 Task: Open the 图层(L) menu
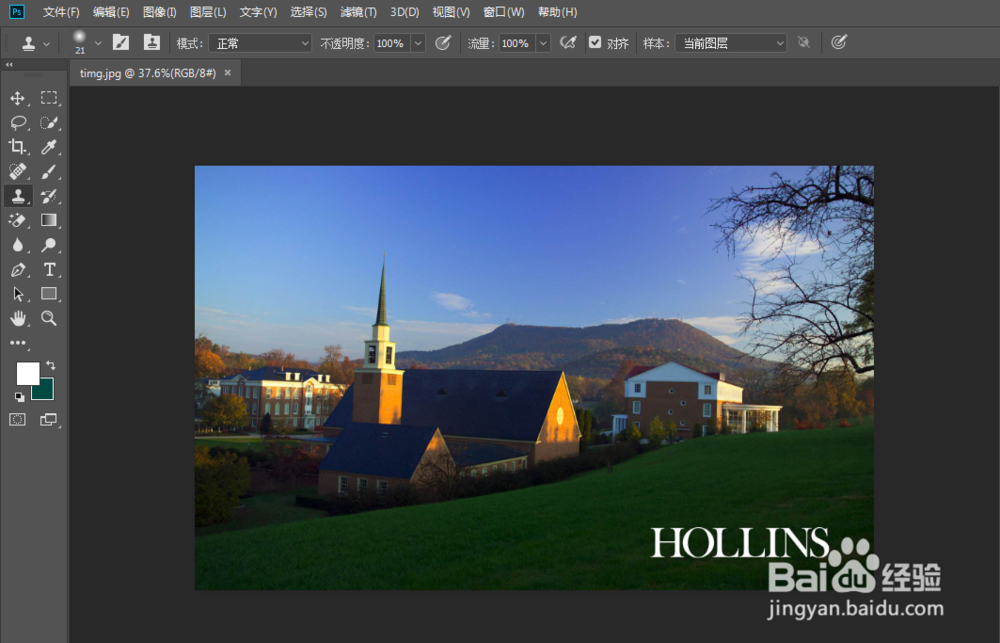click(x=208, y=12)
